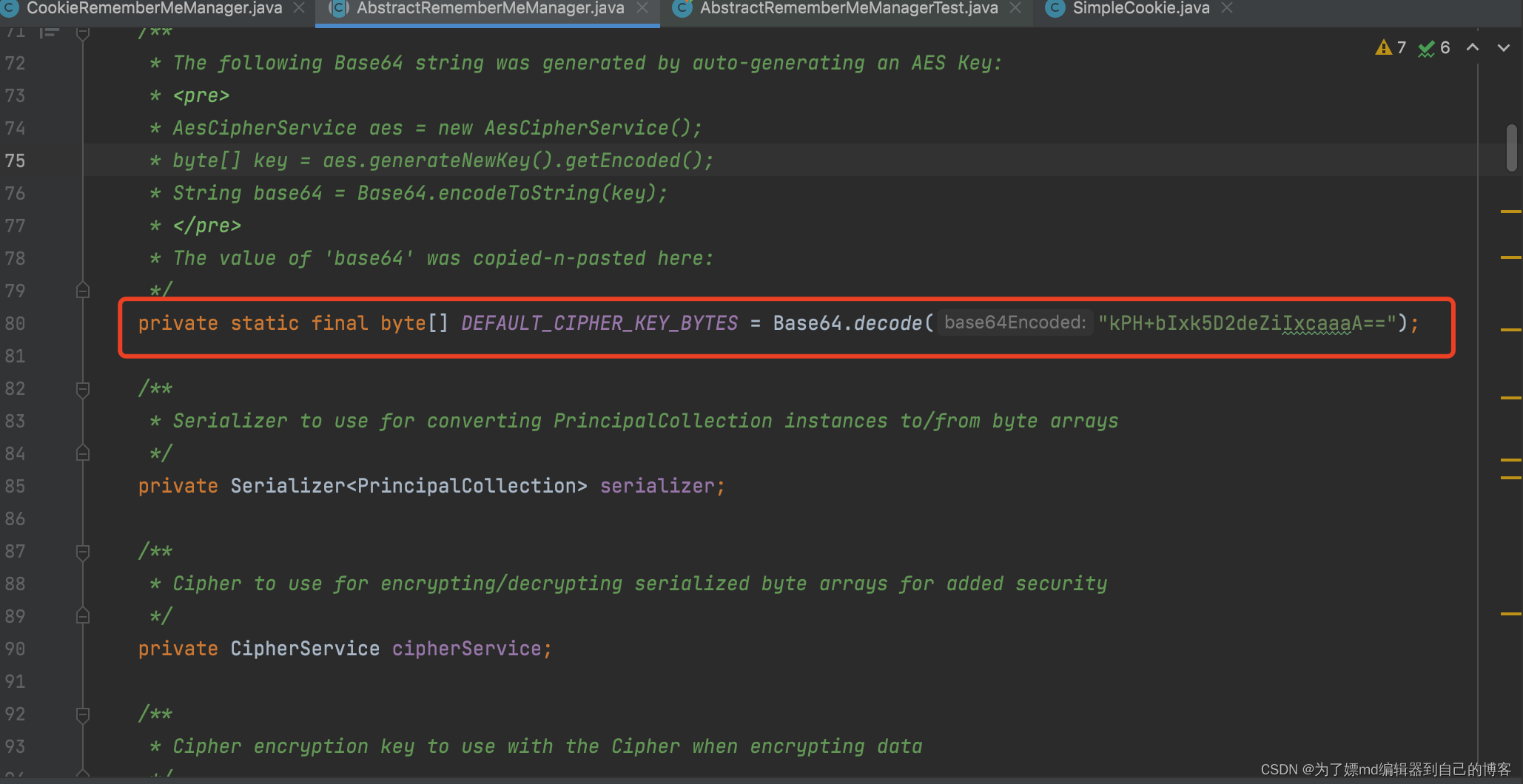
Task: Click line number 85 in gutter
Action: coord(15,487)
